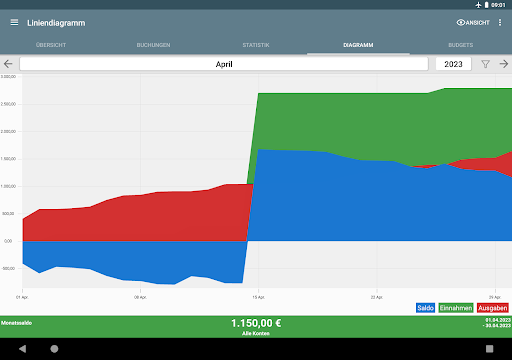The height and width of the screenshot is (360, 512).
Task: Tap the Liniendiagramm title
Action: click(x=56, y=23)
